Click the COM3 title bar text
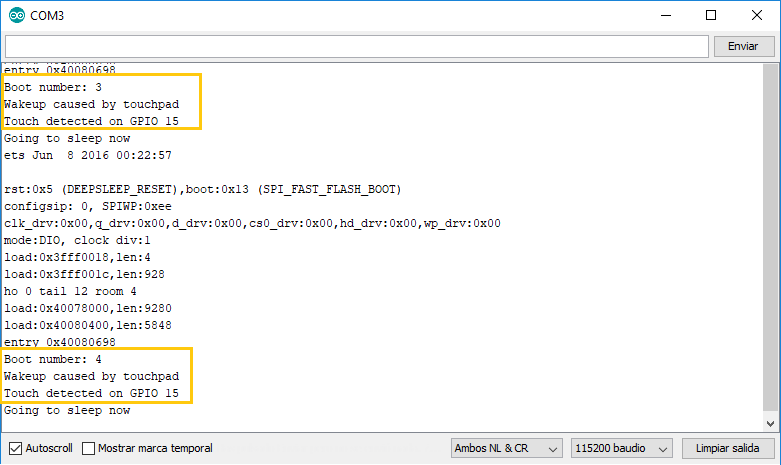781x465 pixels. click(x=47, y=15)
